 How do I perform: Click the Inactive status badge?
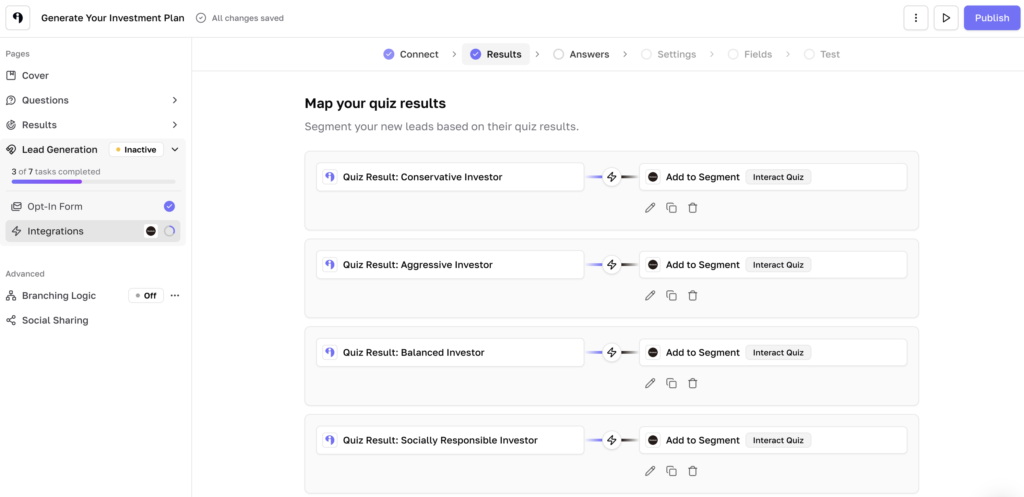tap(136, 150)
